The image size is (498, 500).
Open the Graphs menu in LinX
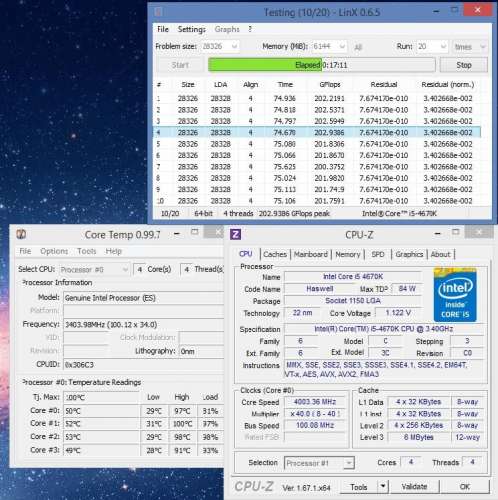[x=227, y=29]
